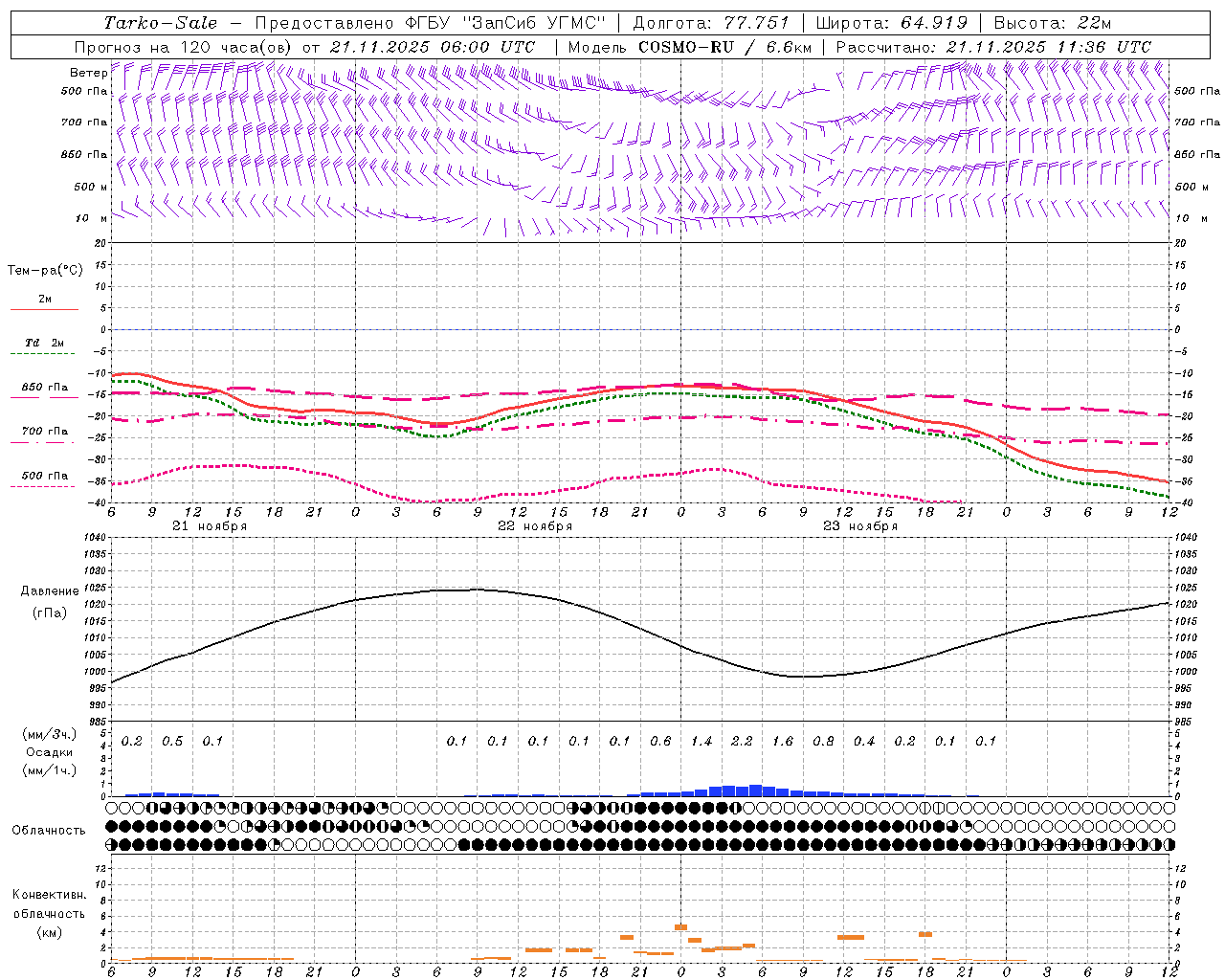Image resolution: width=1225 pixels, height=980 pixels.
Task: Click the 'Td 2м' dew point legend entry
Action: coord(45,343)
